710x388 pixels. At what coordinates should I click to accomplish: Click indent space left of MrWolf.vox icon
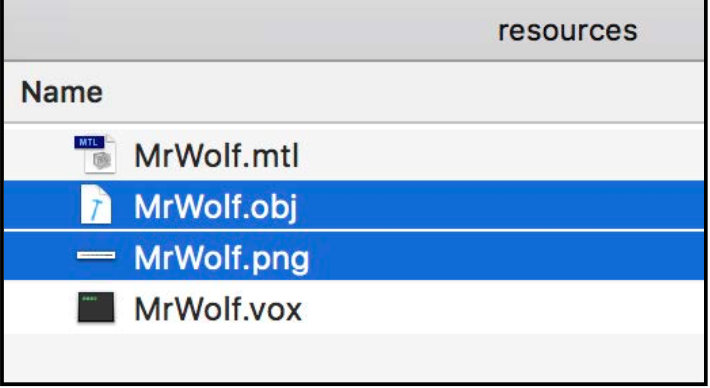[40, 307]
